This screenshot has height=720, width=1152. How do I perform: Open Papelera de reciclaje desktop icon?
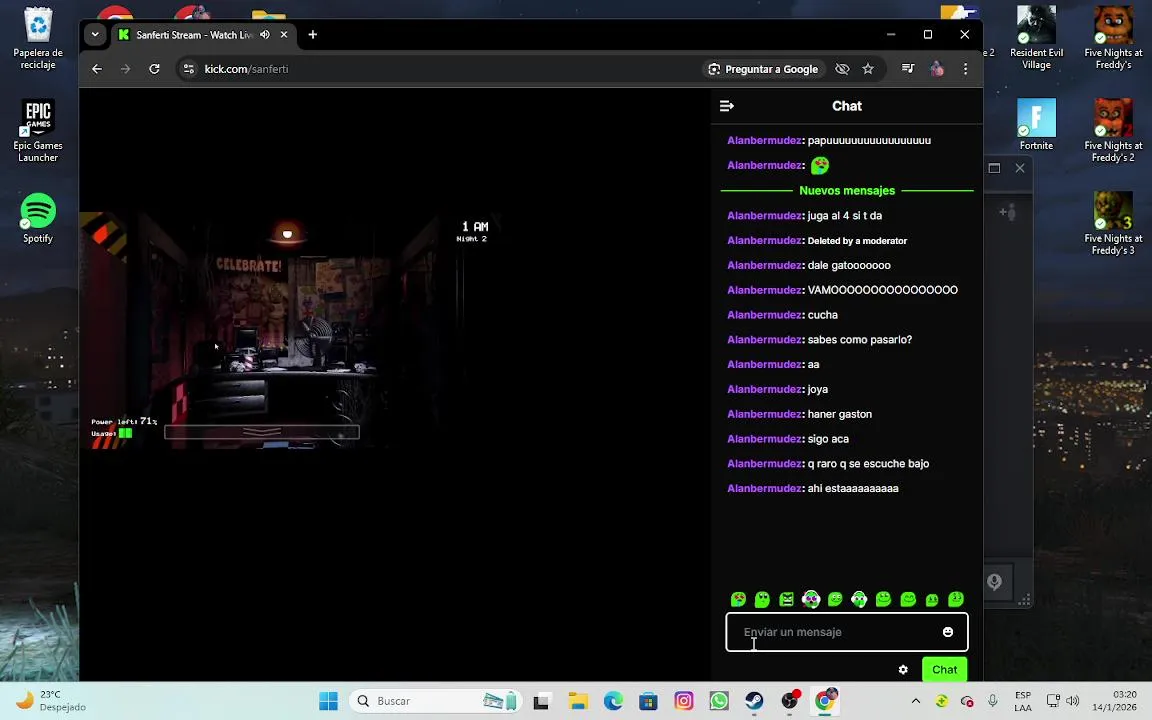[x=37, y=38]
